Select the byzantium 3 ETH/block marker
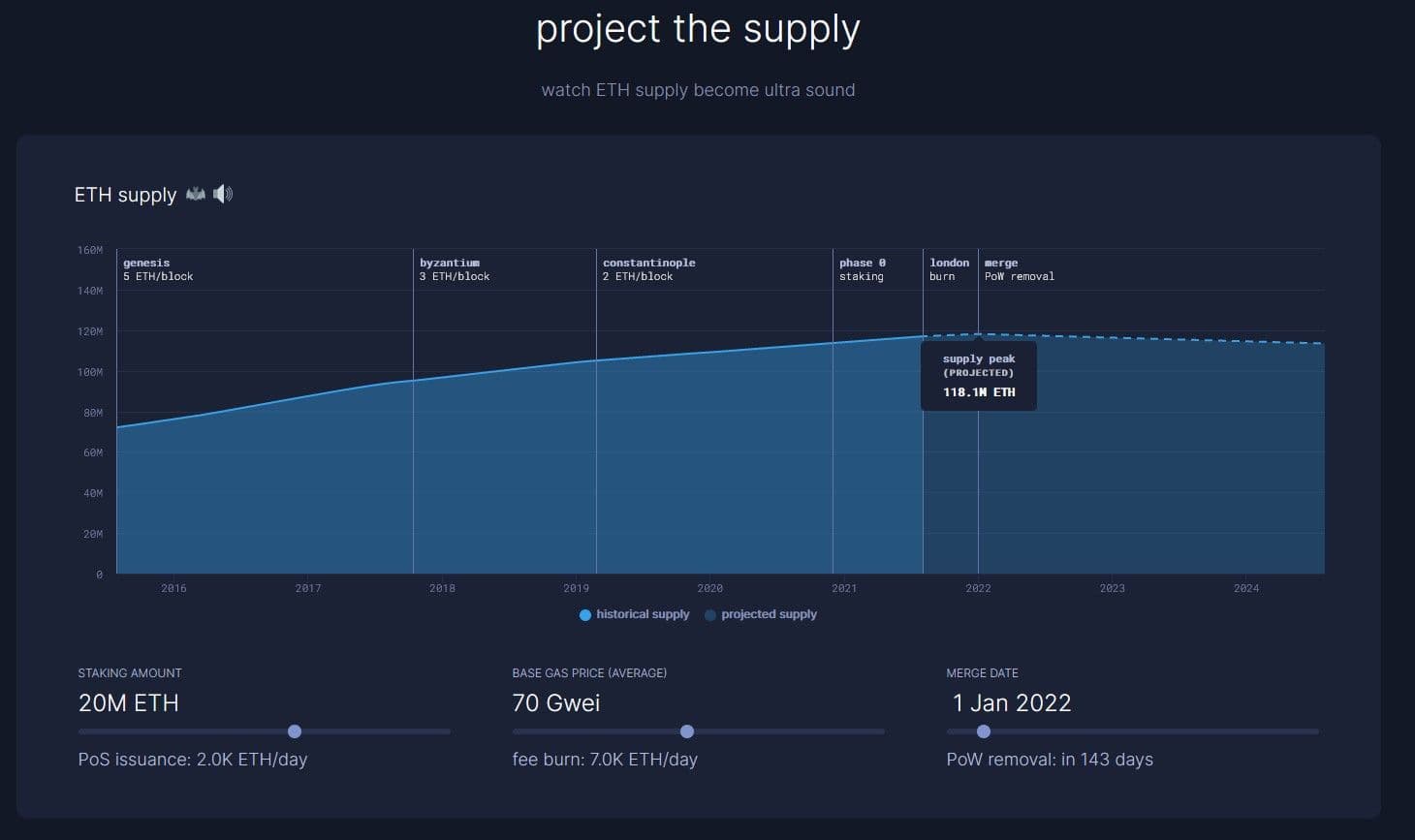1415x840 pixels. click(x=454, y=269)
